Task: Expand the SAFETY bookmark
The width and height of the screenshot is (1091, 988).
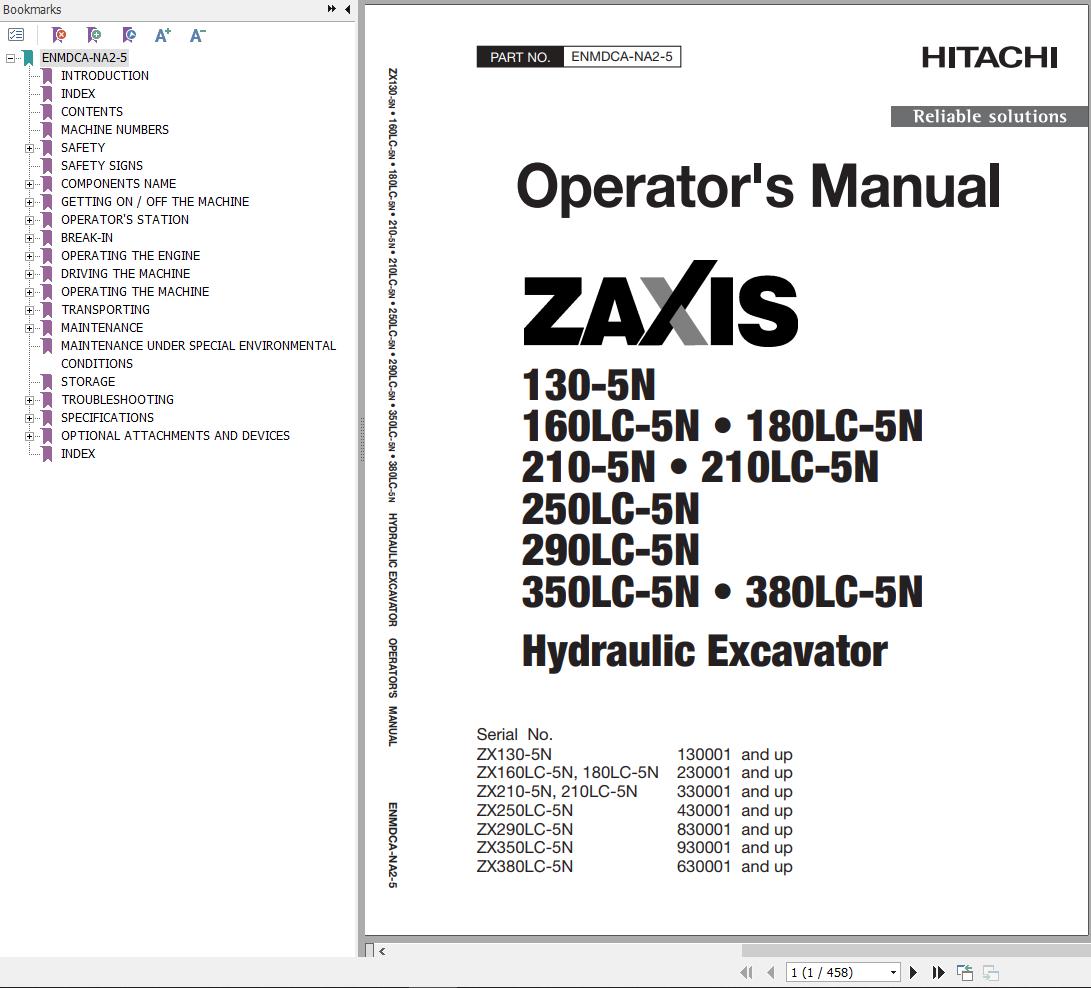Action: coord(29,148)
